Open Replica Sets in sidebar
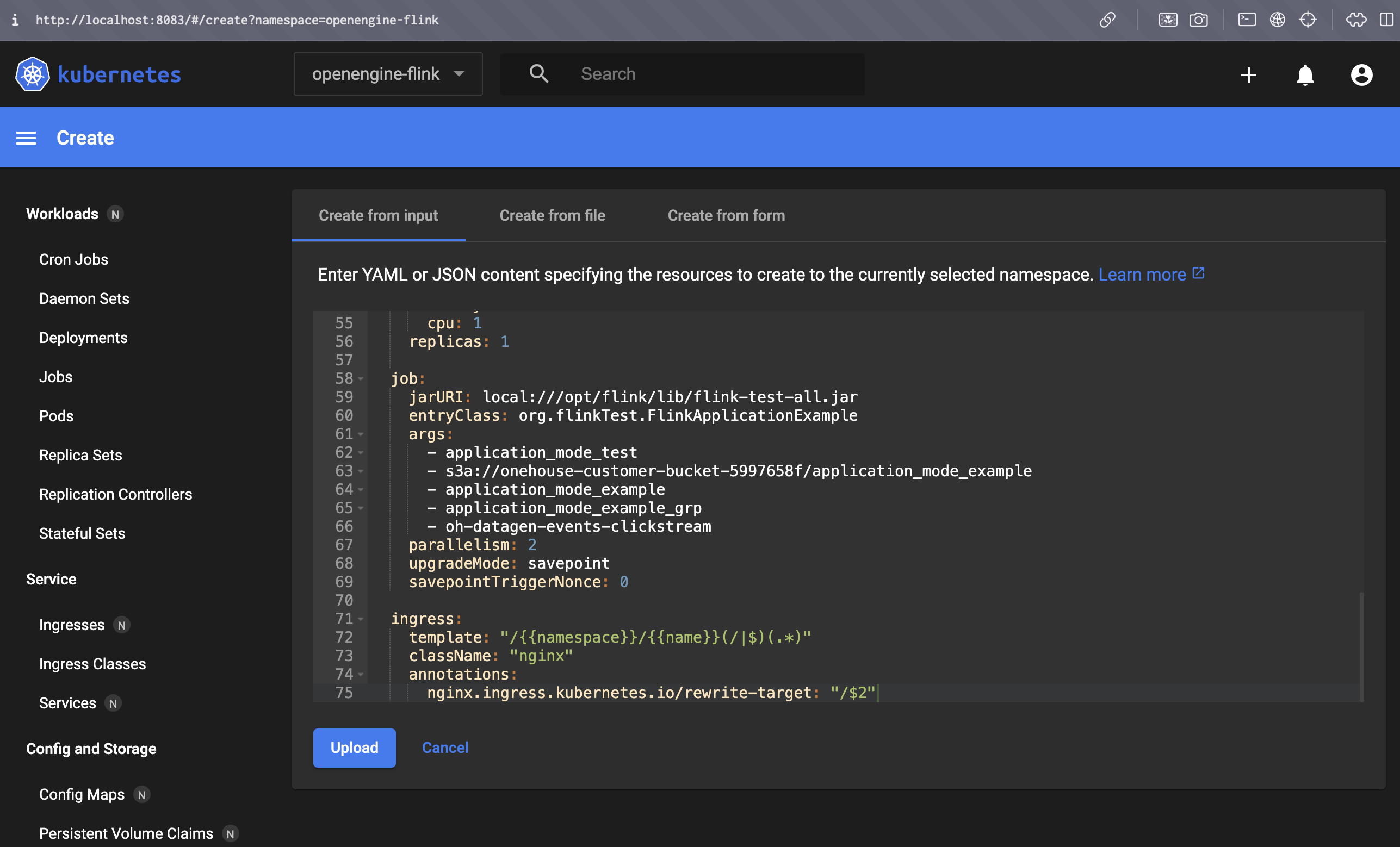Screen dimensions: 1400x847 80,456
